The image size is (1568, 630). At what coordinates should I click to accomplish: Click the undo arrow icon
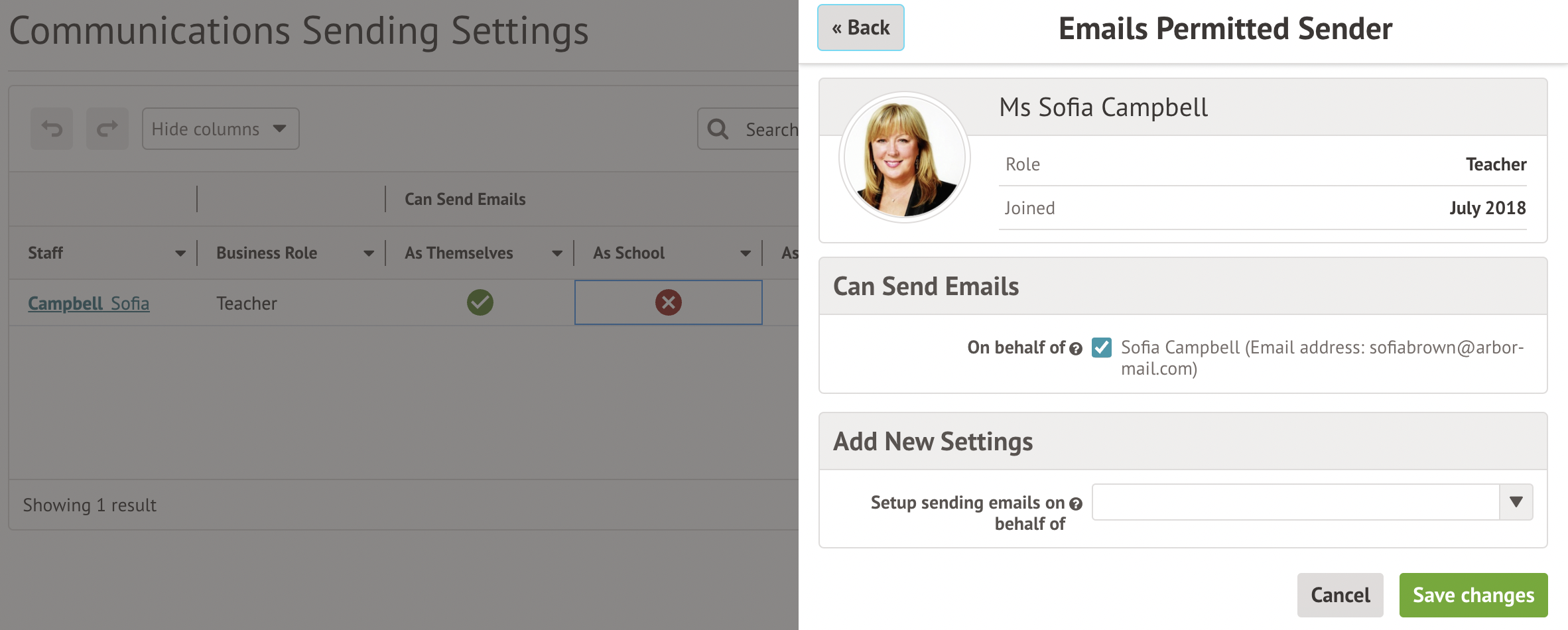click(52, 129)
